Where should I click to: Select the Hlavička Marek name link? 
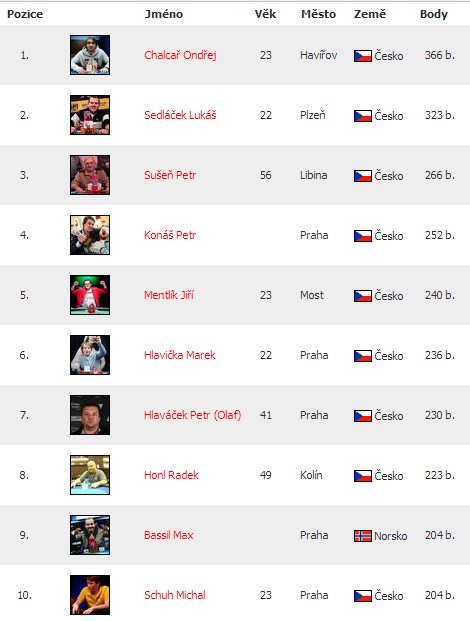(x=180, y=355)
